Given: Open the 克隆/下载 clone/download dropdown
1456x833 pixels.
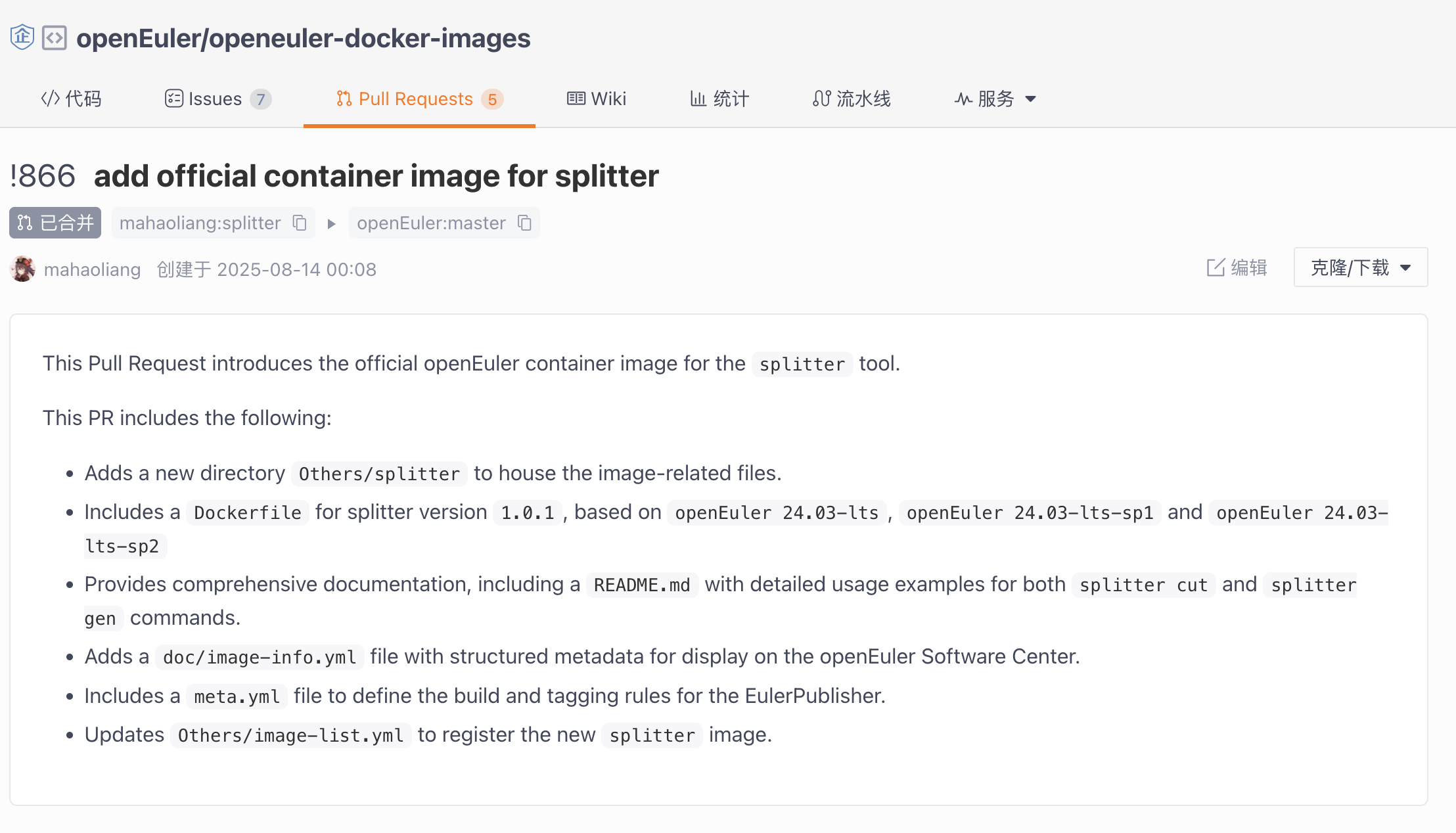Looking at the screenshot, I should tap(1361, 267).
